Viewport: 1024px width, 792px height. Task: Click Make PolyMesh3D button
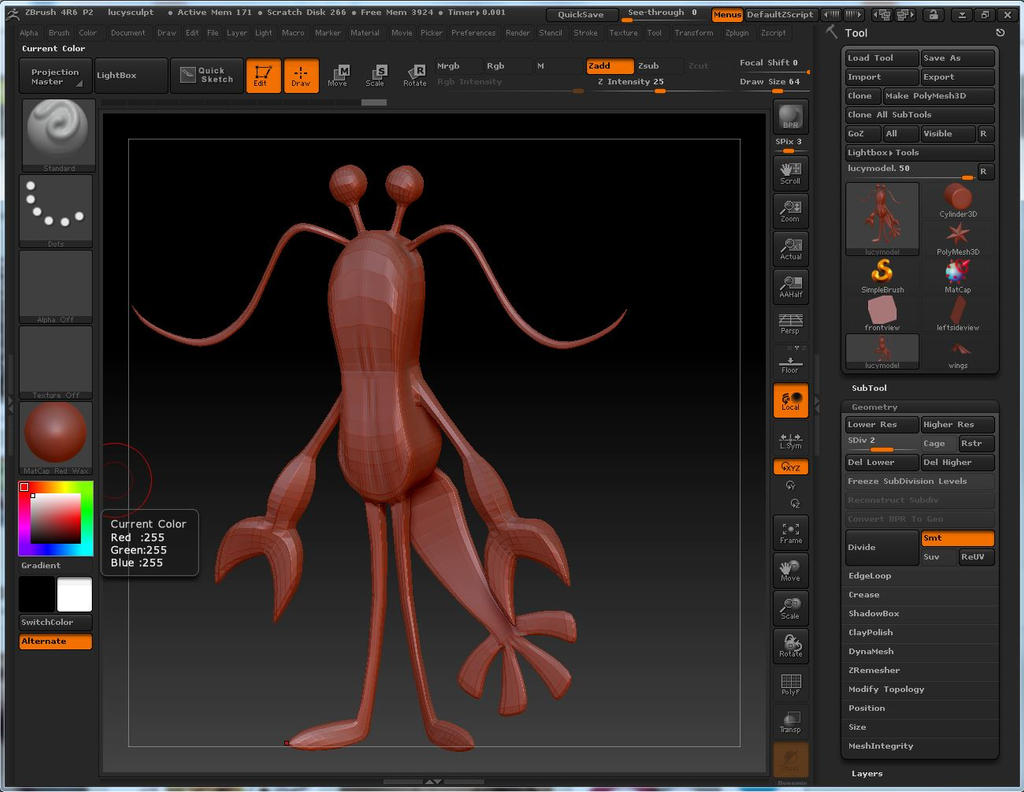tap(938, 96)
